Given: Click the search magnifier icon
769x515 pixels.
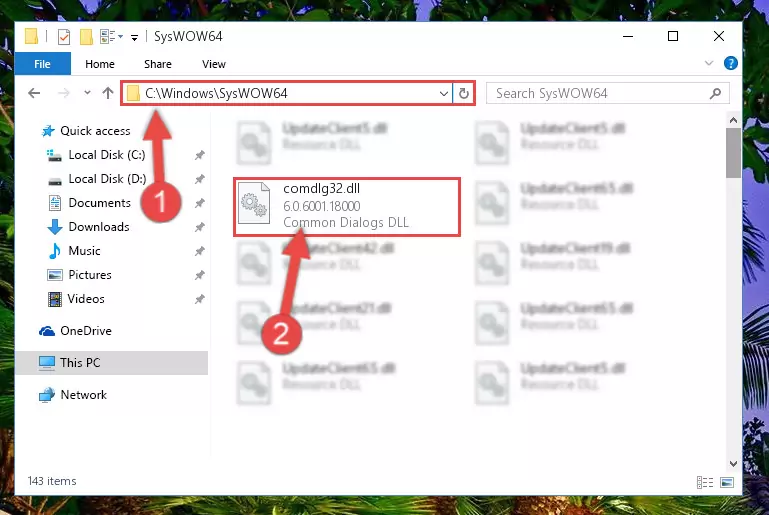Looking at the screenshot, I should tap(716, 93).
